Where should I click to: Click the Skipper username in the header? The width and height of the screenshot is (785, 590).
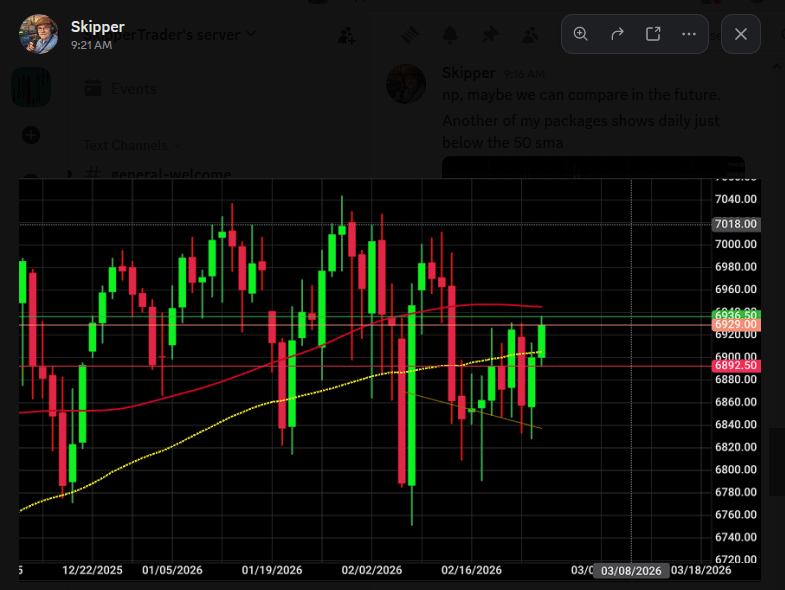pyautogui.click(x=97, y=26)
